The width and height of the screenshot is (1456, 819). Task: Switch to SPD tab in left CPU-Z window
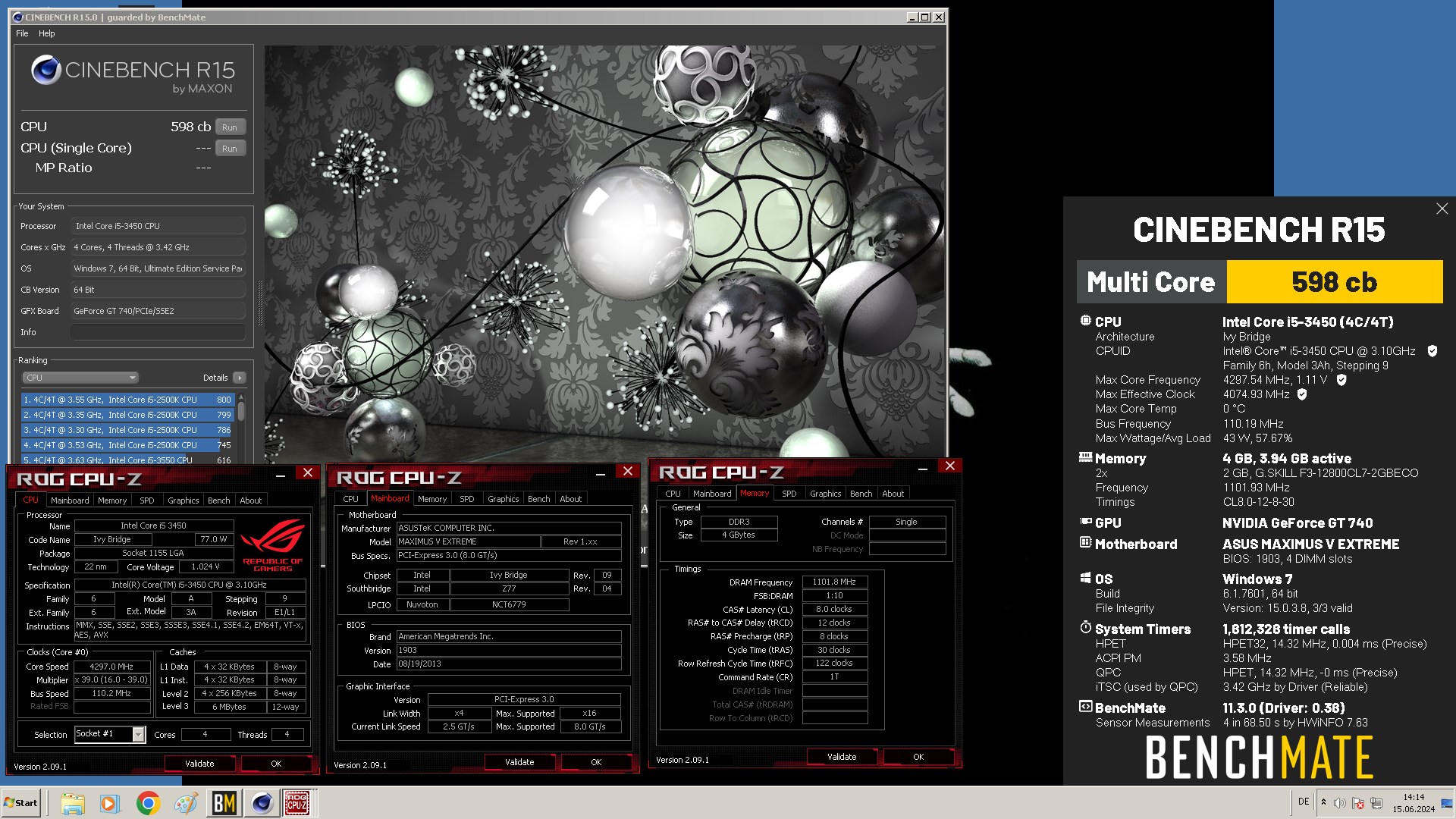pyautogui.click(x=147, y=500)
